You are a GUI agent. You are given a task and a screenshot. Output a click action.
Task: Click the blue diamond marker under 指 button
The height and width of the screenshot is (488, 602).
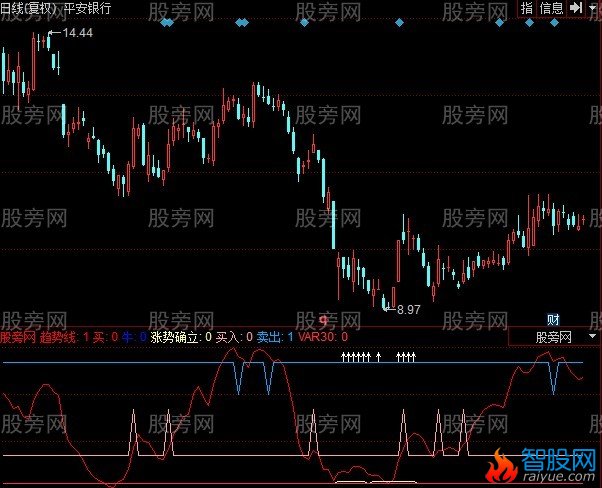coord(529,23)
